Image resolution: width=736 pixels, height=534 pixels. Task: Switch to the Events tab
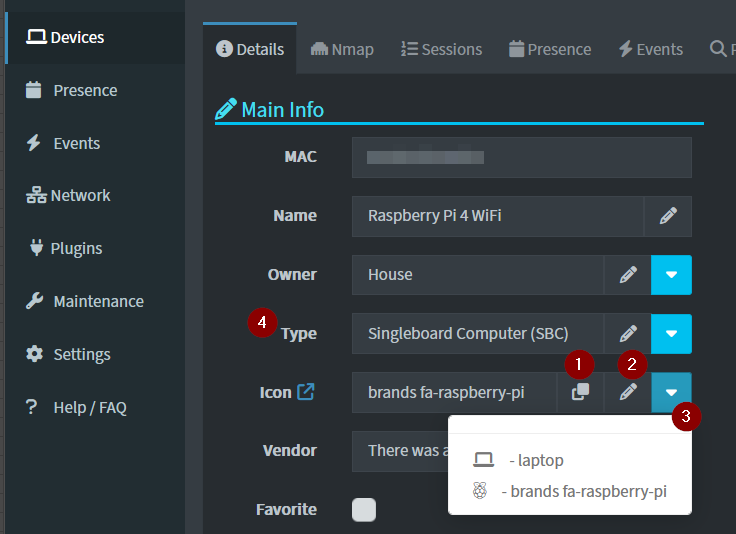point(650,49)
